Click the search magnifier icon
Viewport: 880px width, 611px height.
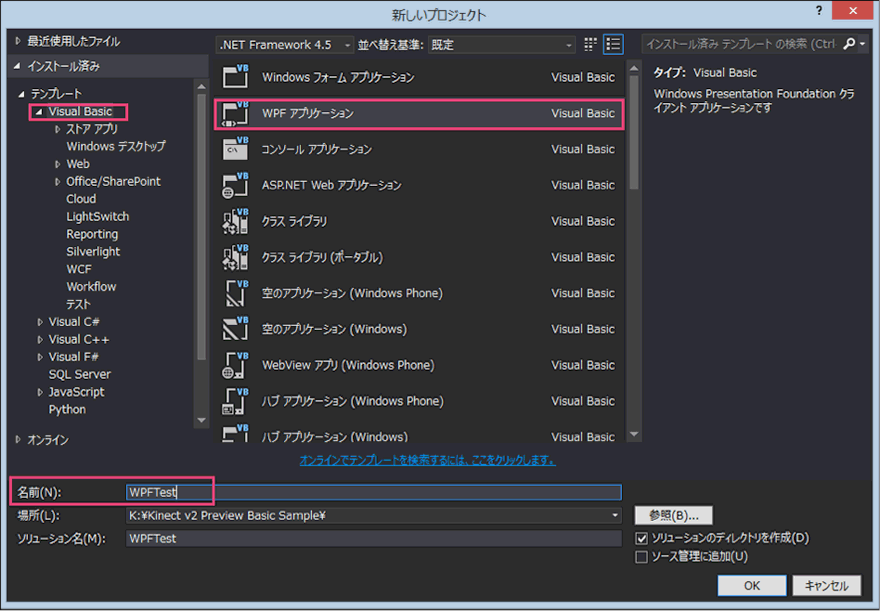click(850, 44)
